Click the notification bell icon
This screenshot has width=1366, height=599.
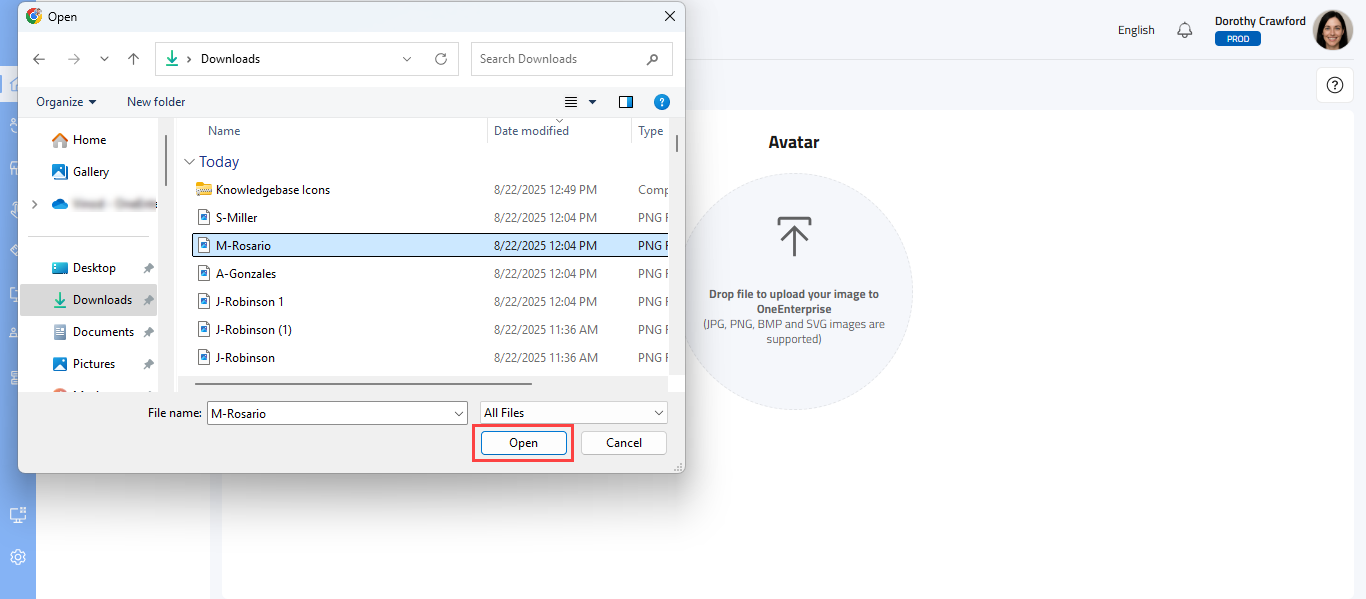(1185, 30)
